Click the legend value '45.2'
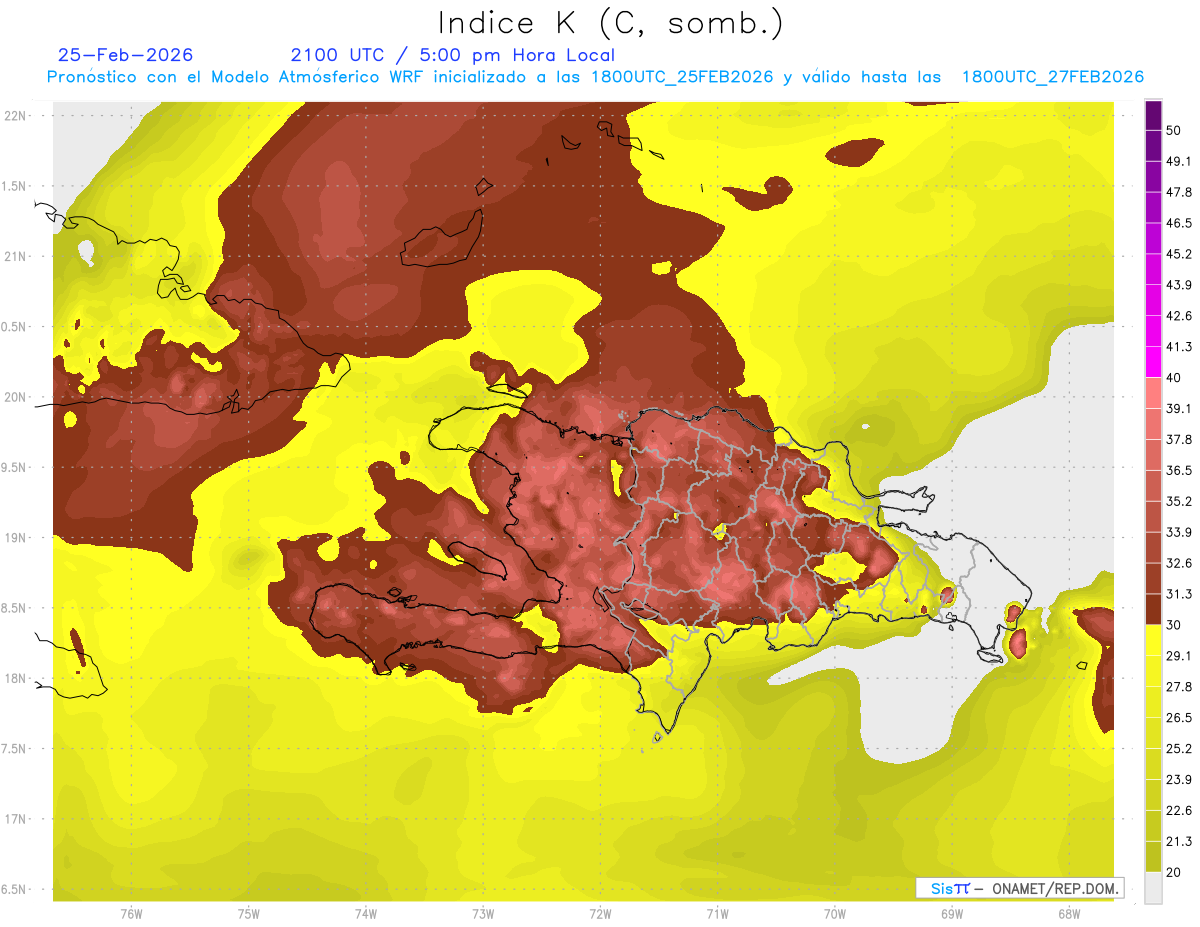This screenshot has width=1200, height=927. (1179, 254)
